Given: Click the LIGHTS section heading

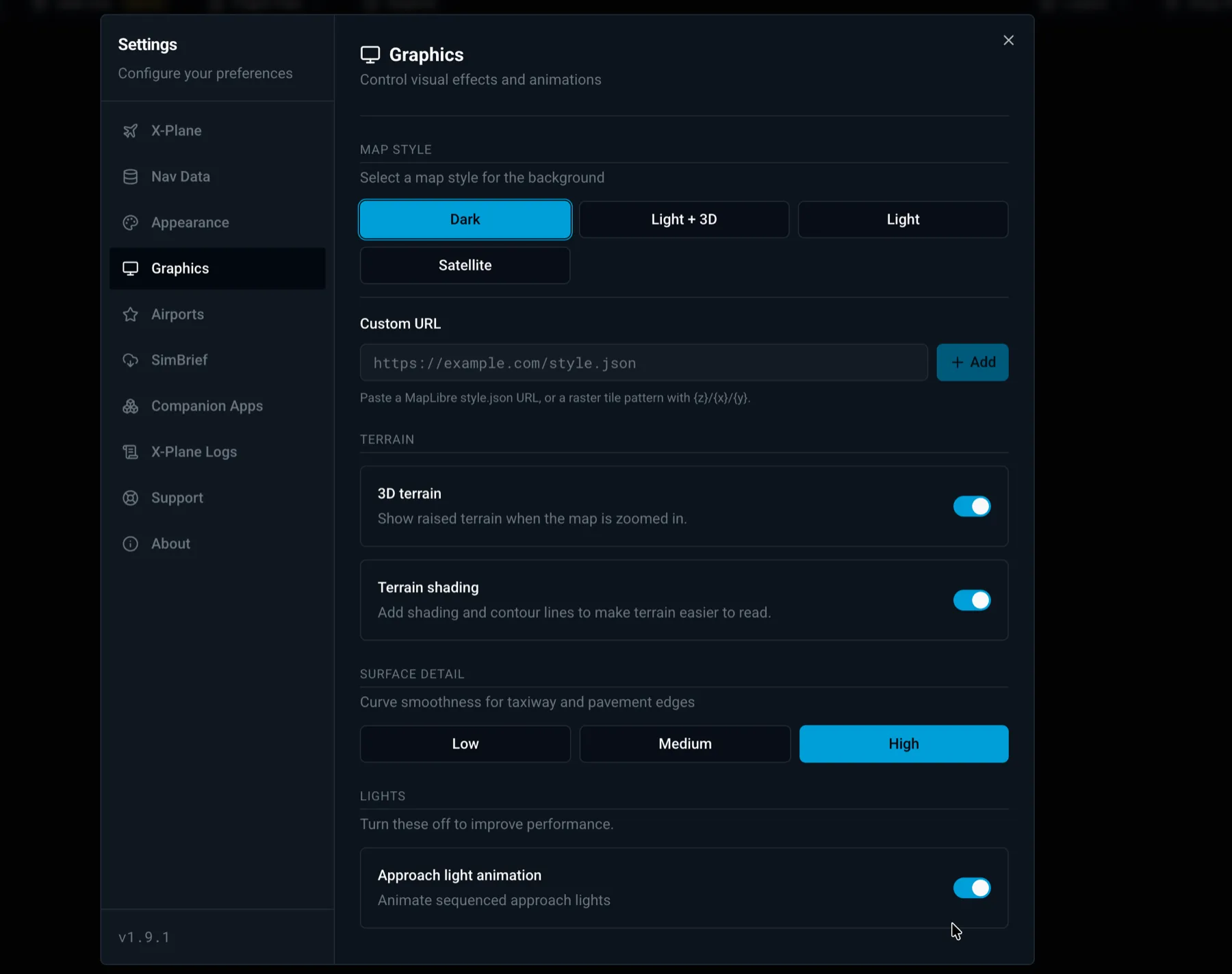Looking at the screenshot, I should click(383, 796).
